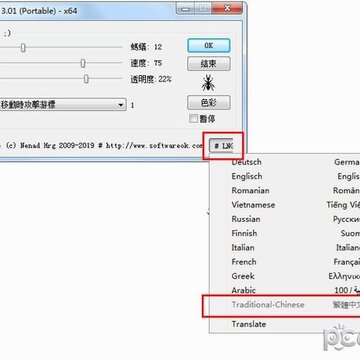Screen dimensions: 360x360
Task: Click the ant icon below the 結束 button
Action: click(208, 83)
